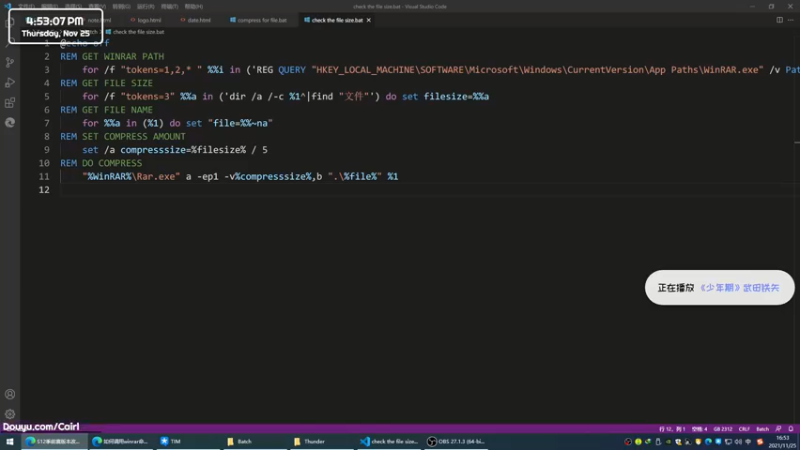Change encoding via GB 2312 status item
800x450 pixels.
coord(723,429)
